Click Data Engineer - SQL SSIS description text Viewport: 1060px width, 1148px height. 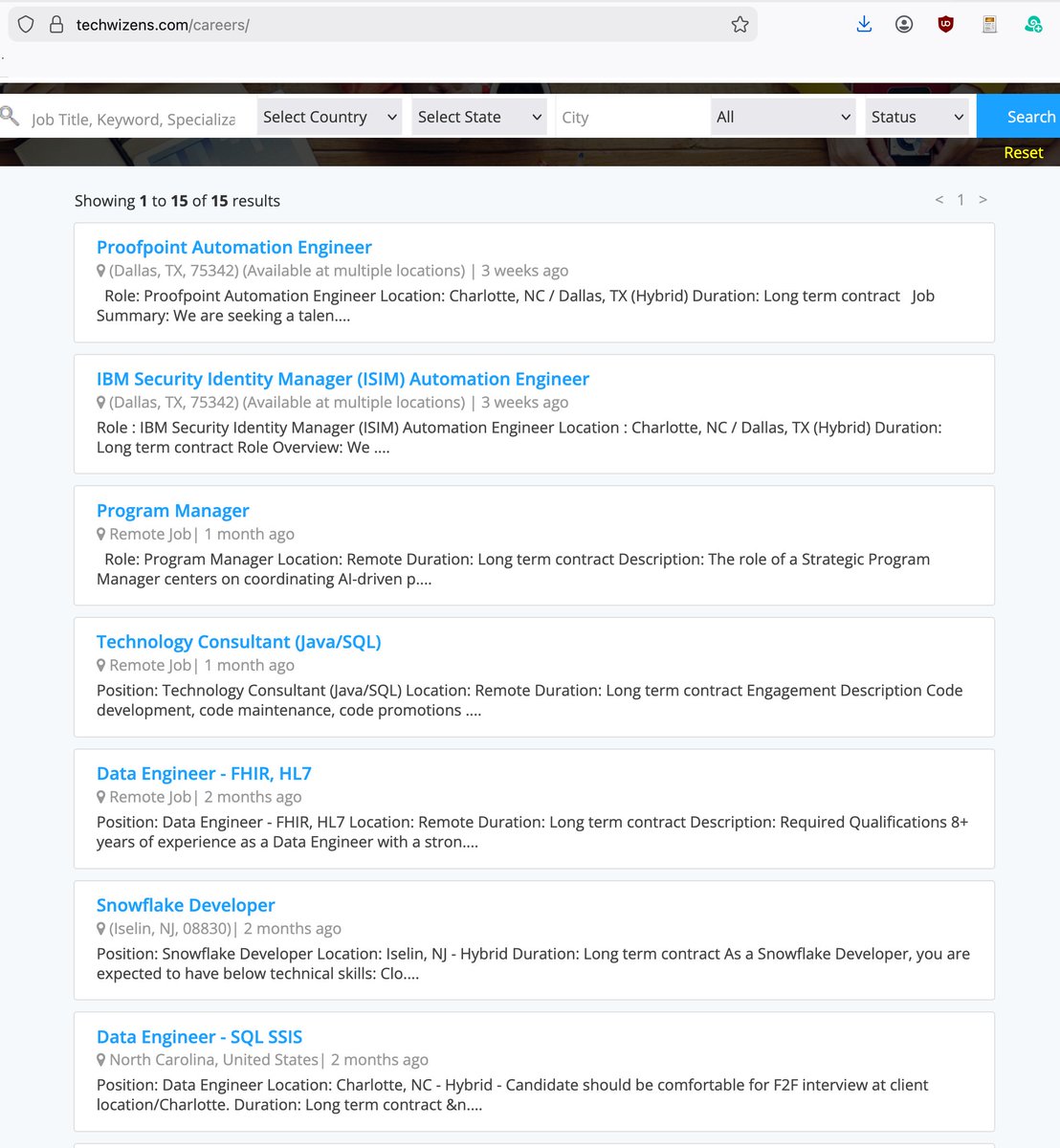click(x=512, y=1095)
